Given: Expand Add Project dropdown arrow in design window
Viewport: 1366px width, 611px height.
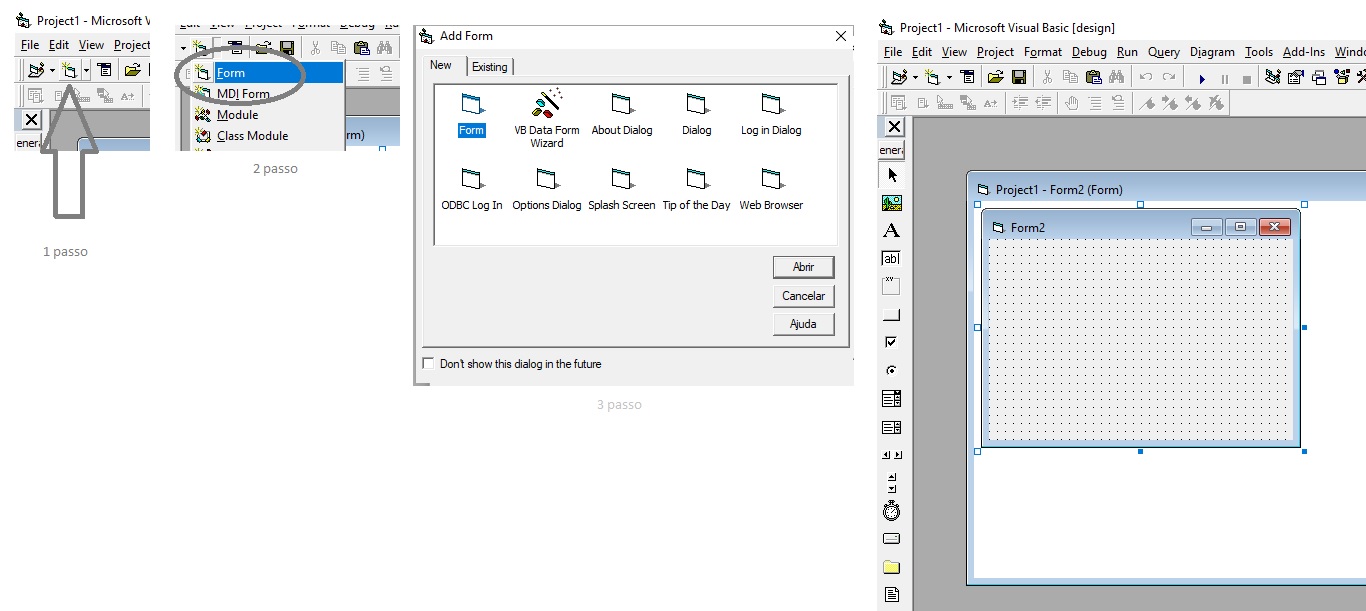Looking at the screenshot, I should pyautogui.click(x=915, y=77).
